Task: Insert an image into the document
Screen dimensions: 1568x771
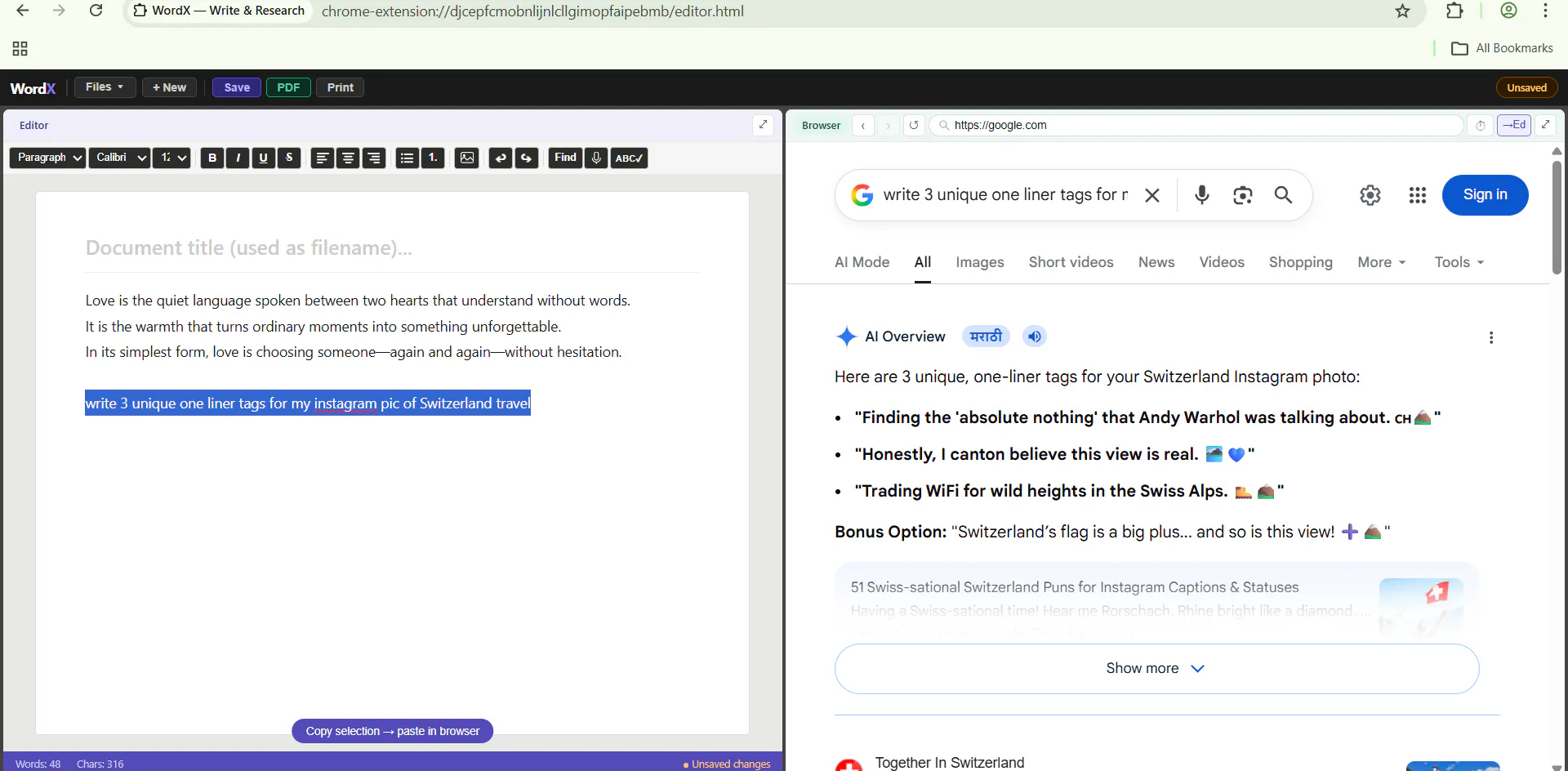Action: pyautogui.click(x=467, y=158)
